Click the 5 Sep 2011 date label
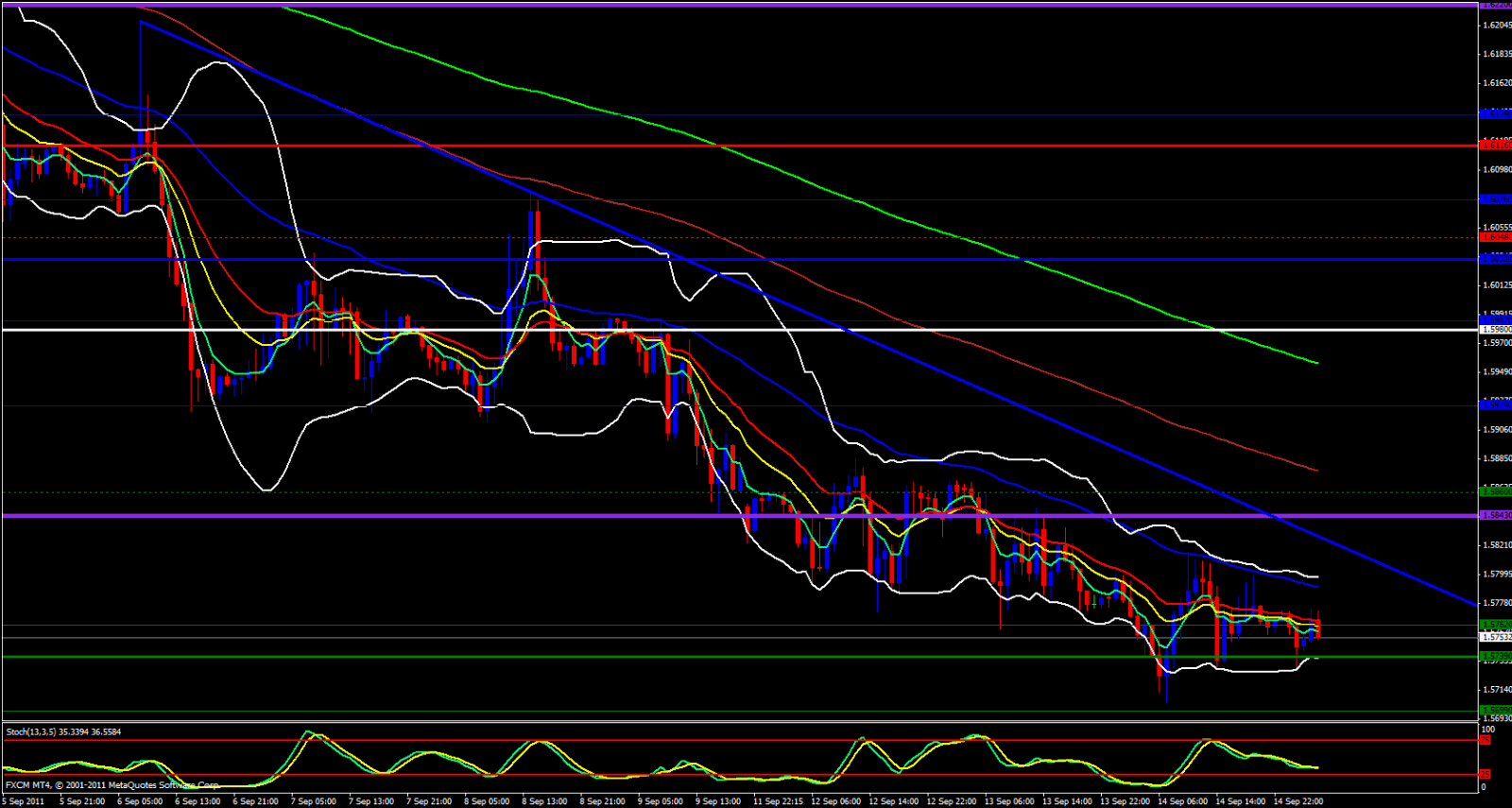The height and width of the screenshot is (808, 1512). pos(24,801)
